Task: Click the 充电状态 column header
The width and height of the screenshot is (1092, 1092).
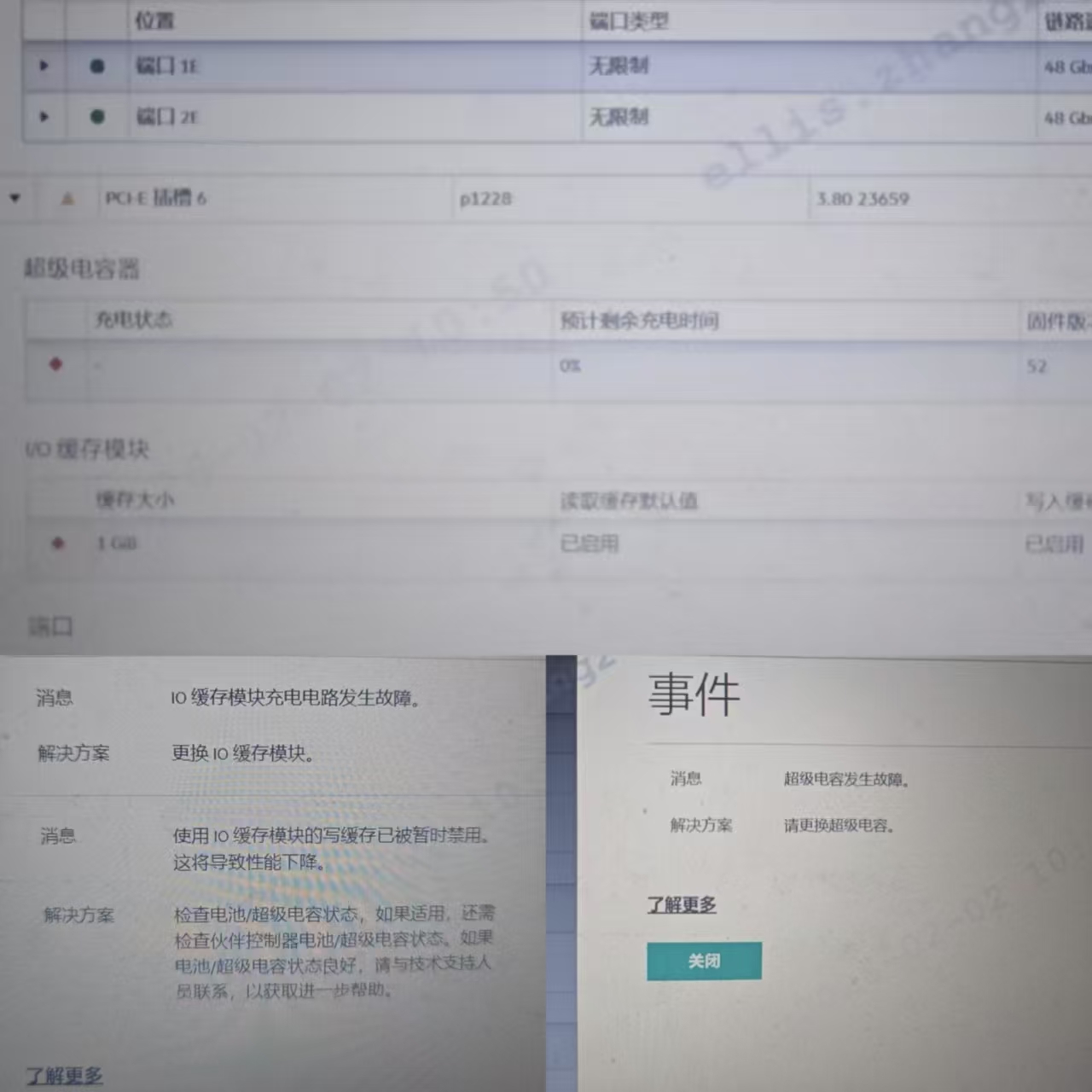Action: tap(133, 320)
